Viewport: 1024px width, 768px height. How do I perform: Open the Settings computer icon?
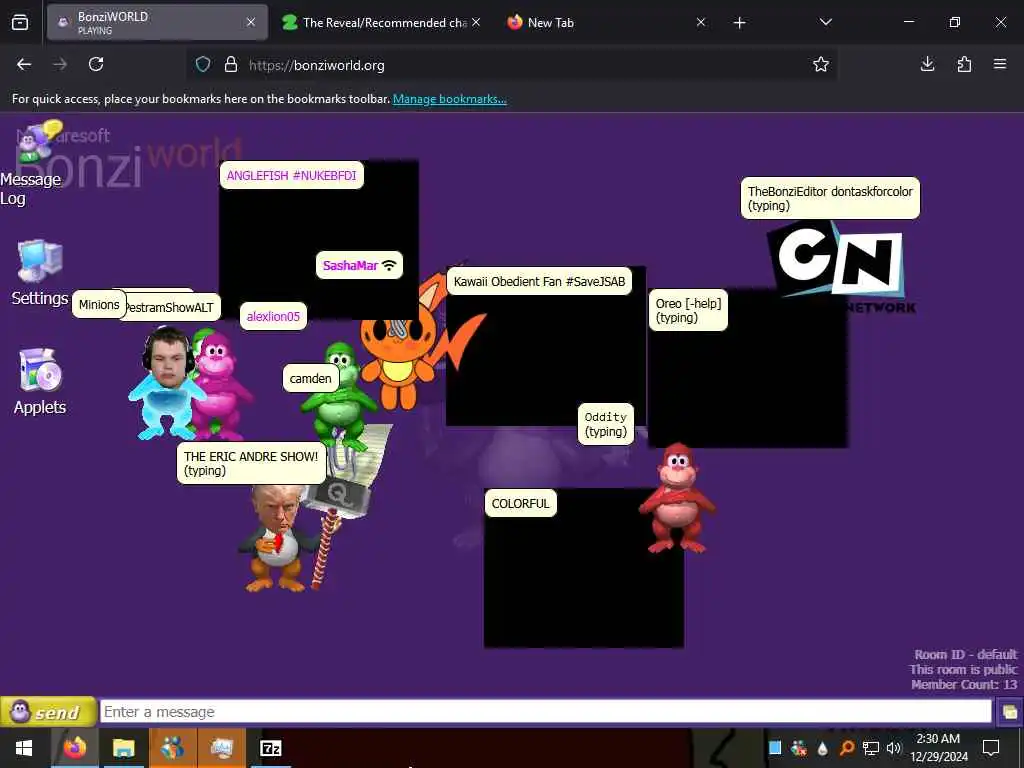tap(40, 261)
